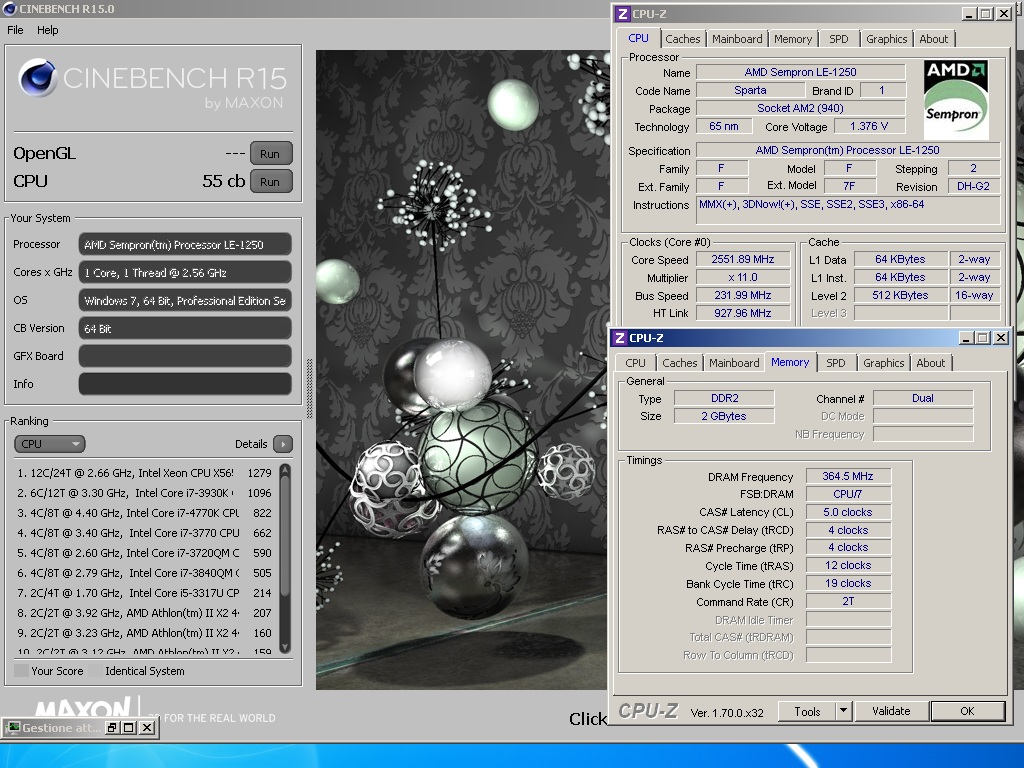Viewport: 1024px width, 768px height.
Task: Click the Cores x GHz field
Action: [185, 272]
